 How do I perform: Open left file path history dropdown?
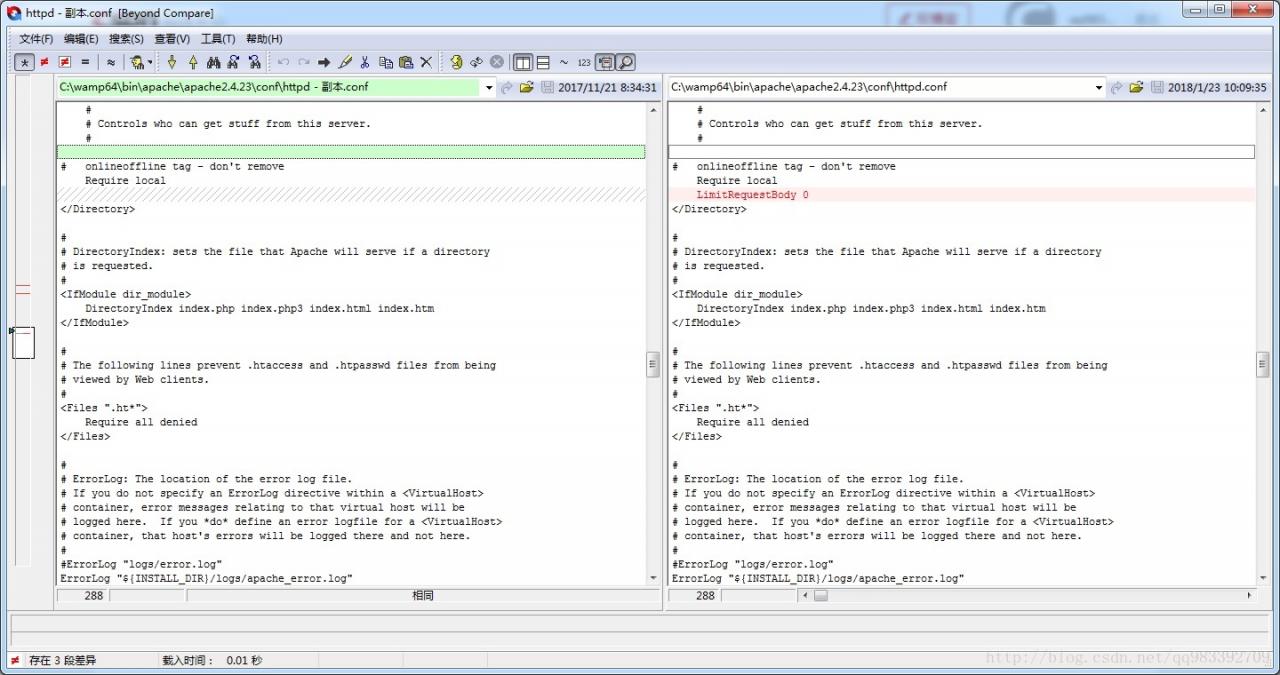click(x=489, y=87)
